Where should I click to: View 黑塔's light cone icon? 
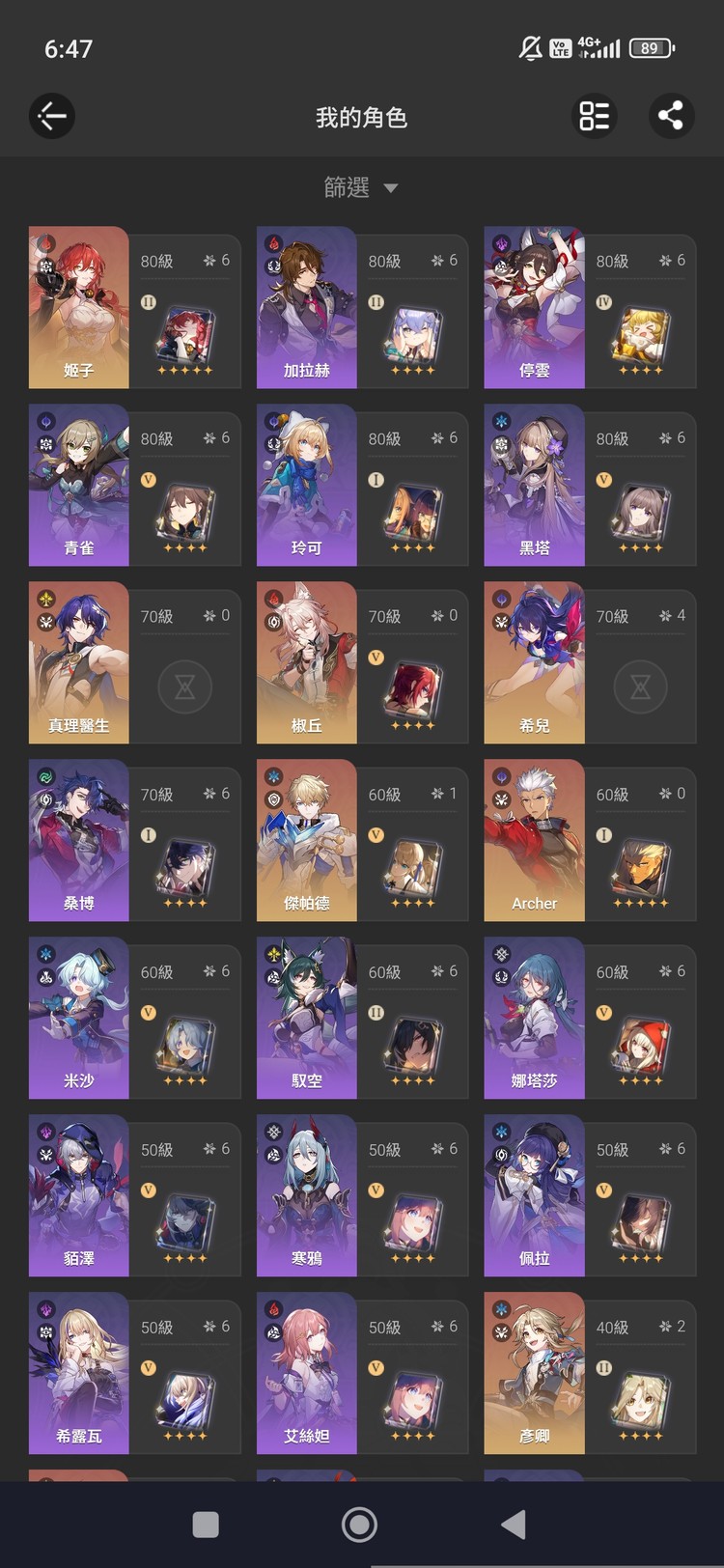[640, 513]
